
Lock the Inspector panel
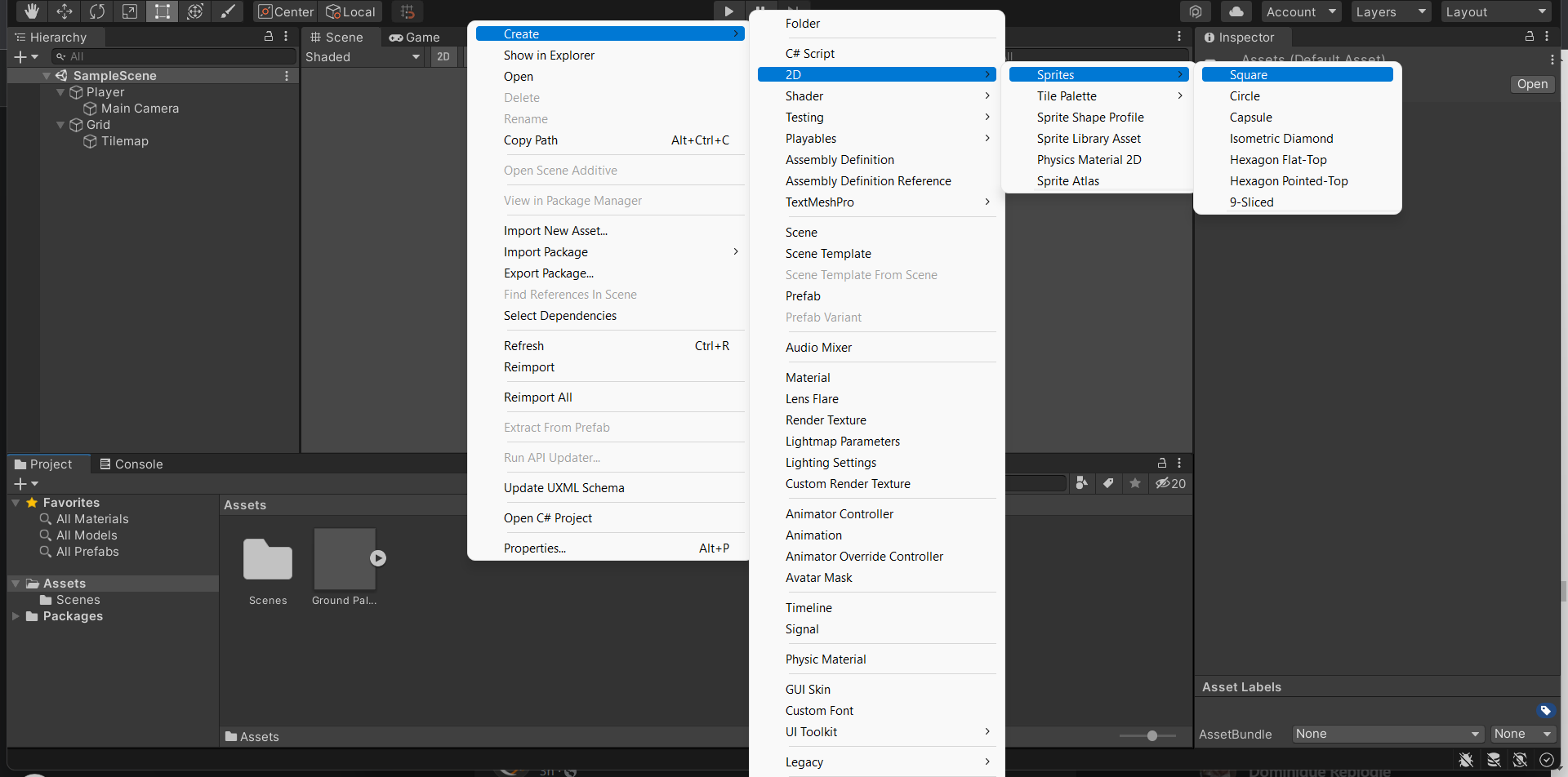click(x=1530, y=37)
